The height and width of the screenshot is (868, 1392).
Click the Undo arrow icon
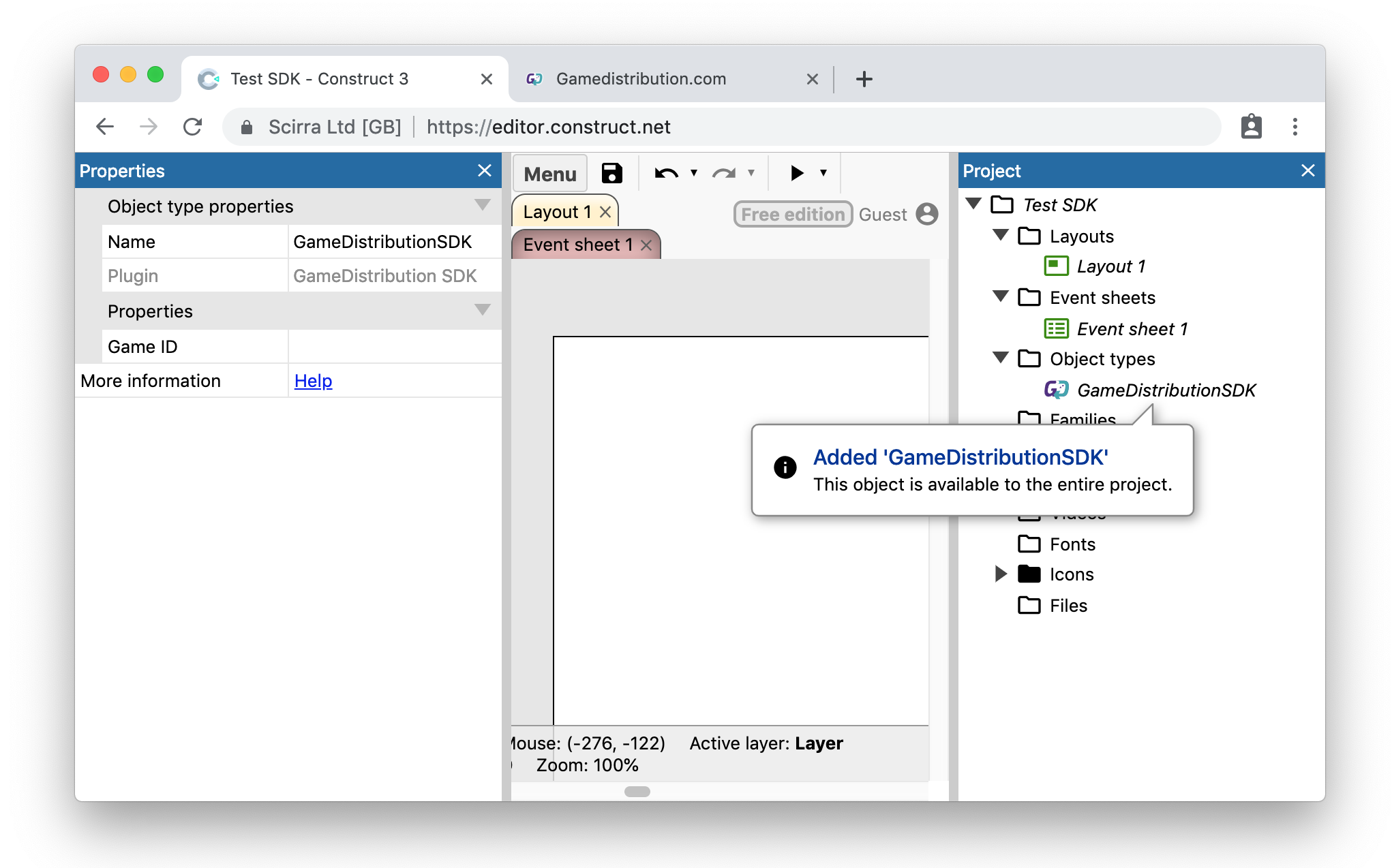[x=665, y=173]
